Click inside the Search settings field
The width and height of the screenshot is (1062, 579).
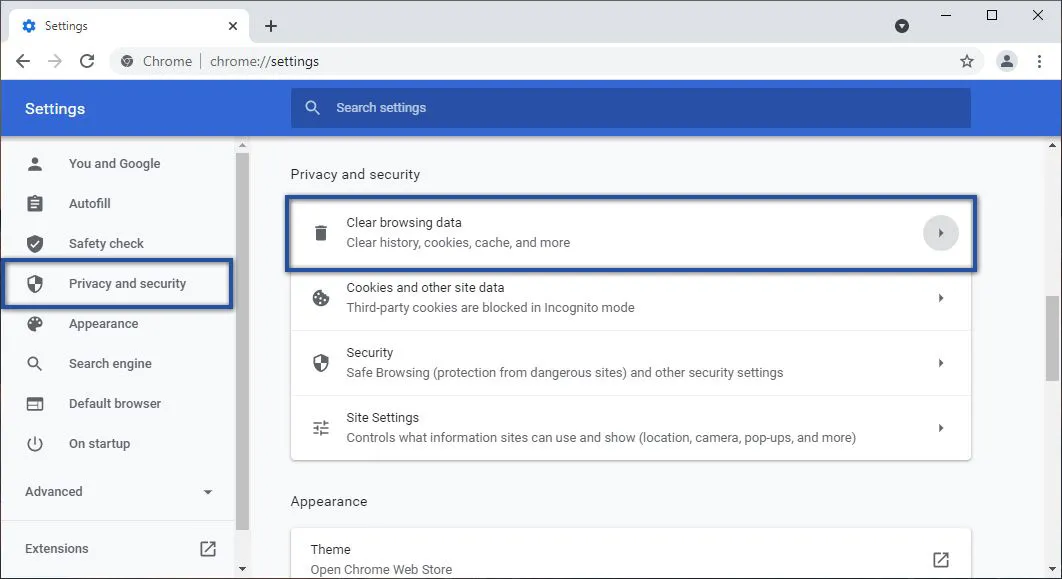[630, 108]
